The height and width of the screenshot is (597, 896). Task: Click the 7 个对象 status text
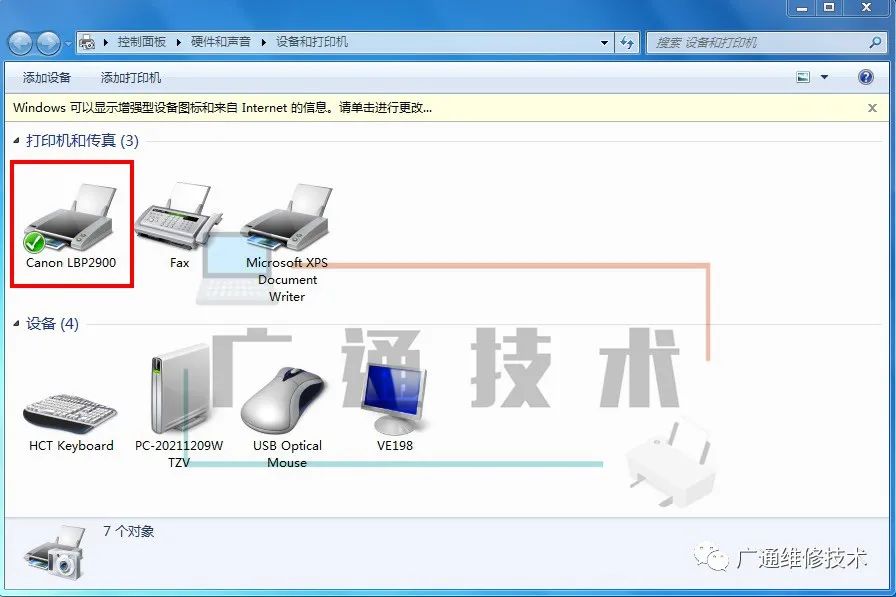(x=129, y=531)
